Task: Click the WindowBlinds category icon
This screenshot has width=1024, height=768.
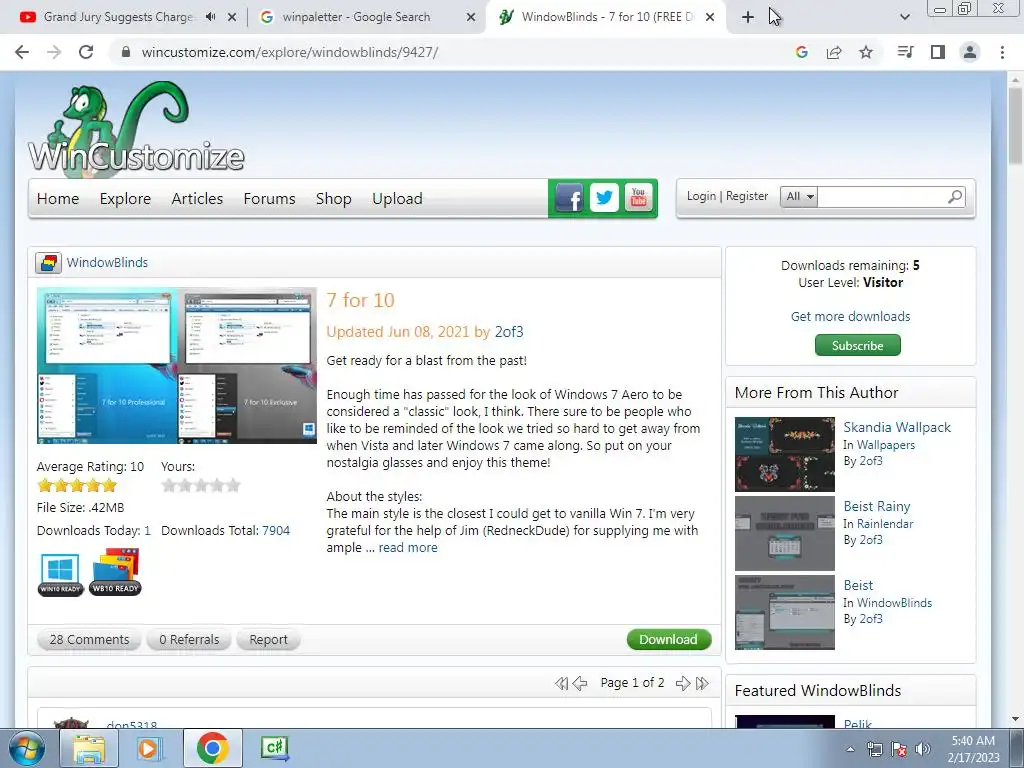Action: 48,263
